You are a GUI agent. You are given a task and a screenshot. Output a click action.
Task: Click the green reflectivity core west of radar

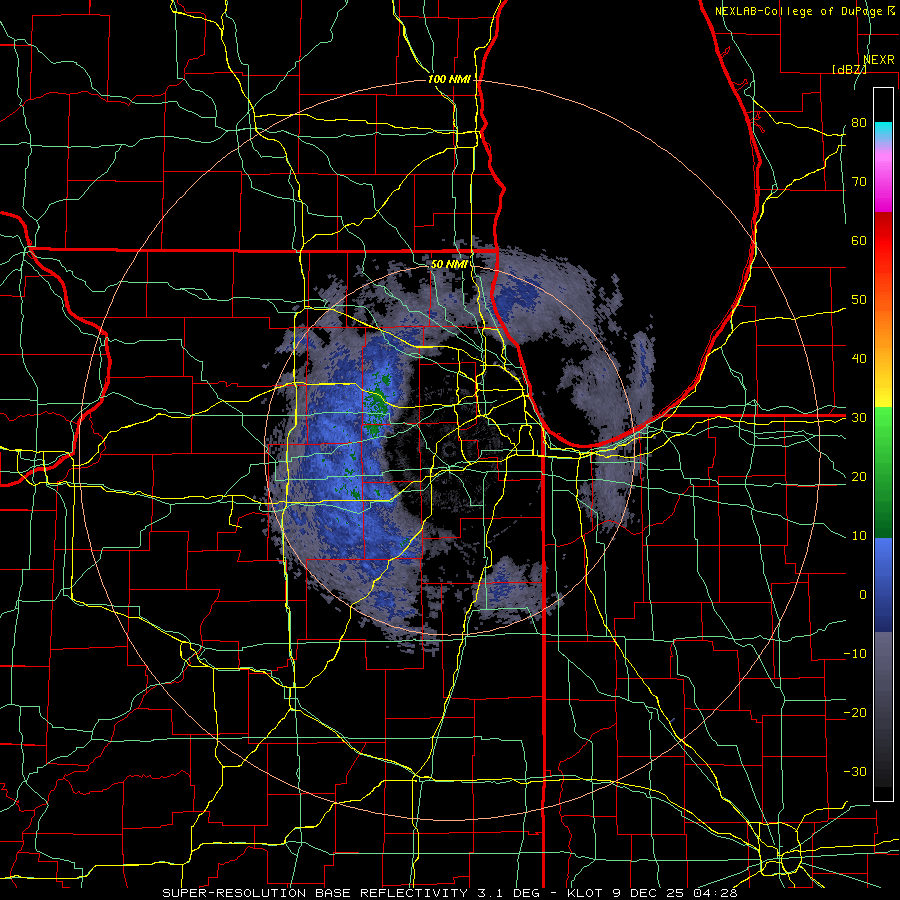click(x=377, y=402)
